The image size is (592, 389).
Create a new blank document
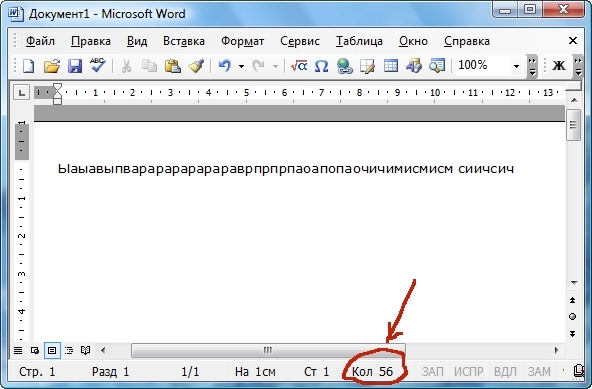tap(29, 66)
